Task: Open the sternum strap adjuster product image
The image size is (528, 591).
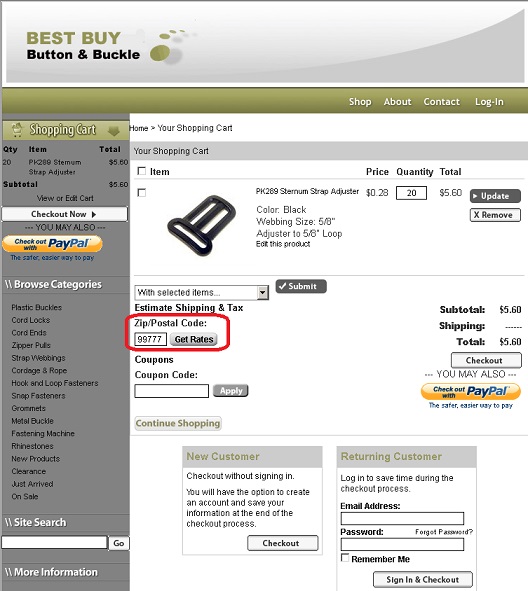Action: pos(202,225)
